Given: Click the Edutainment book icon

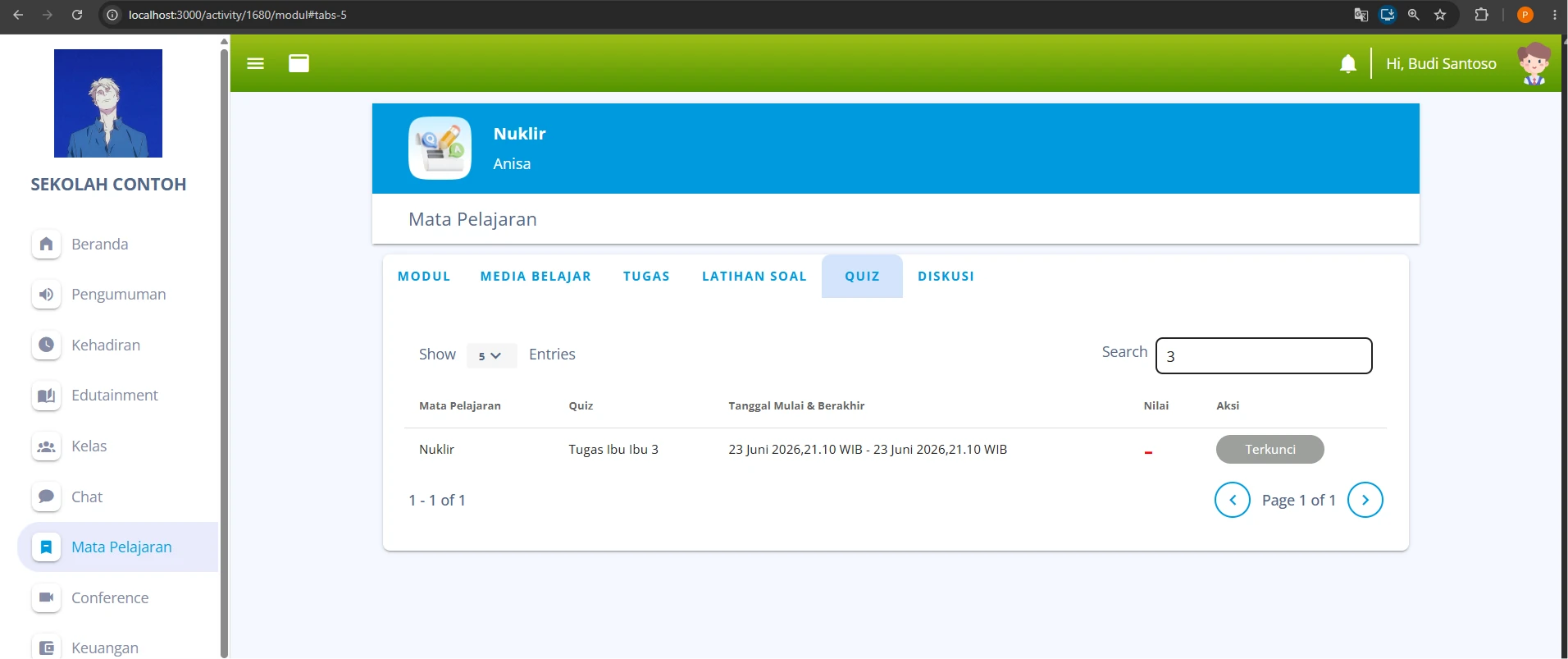Looking at the screenshot, I should [x=47, y=396].
